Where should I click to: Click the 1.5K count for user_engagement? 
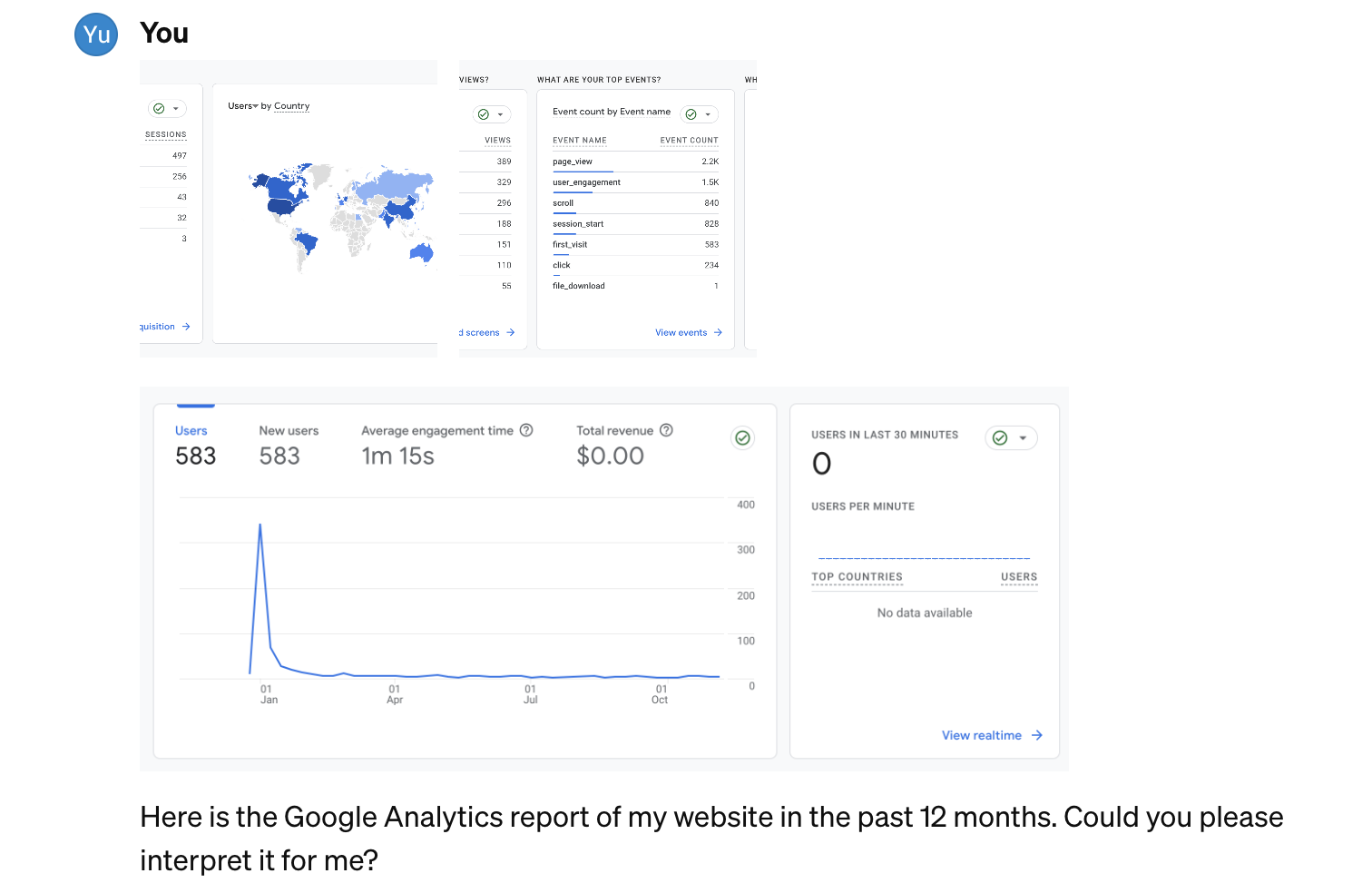point(710,182)
